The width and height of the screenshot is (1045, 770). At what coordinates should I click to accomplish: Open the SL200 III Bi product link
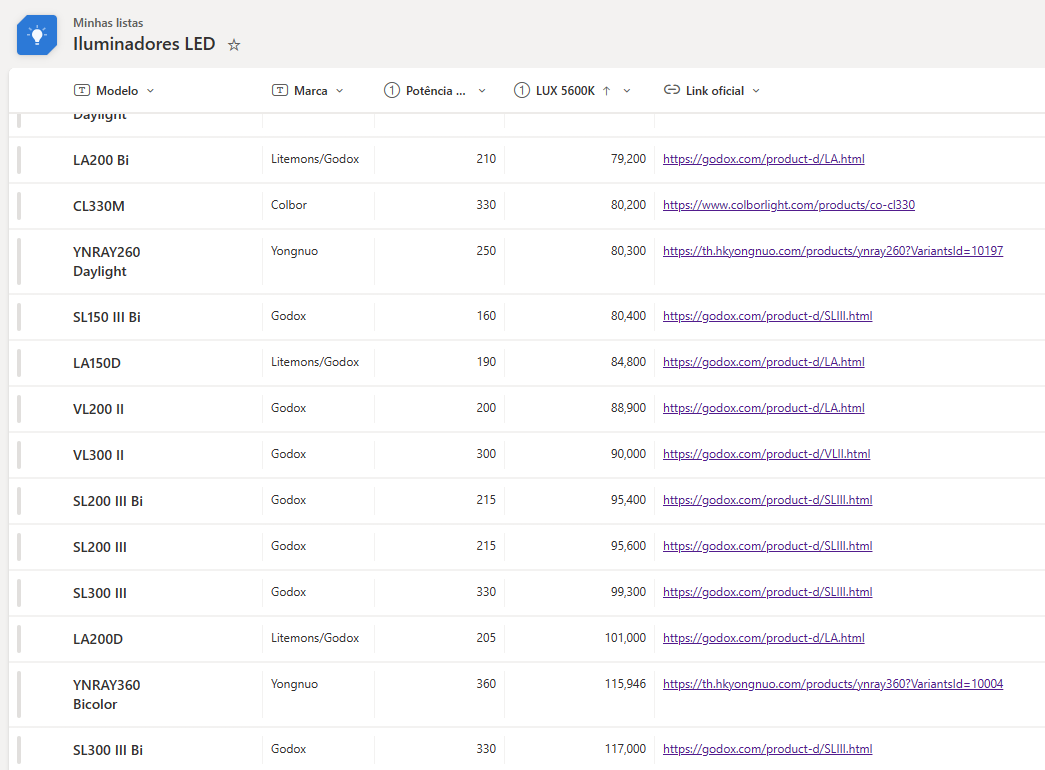768,499
